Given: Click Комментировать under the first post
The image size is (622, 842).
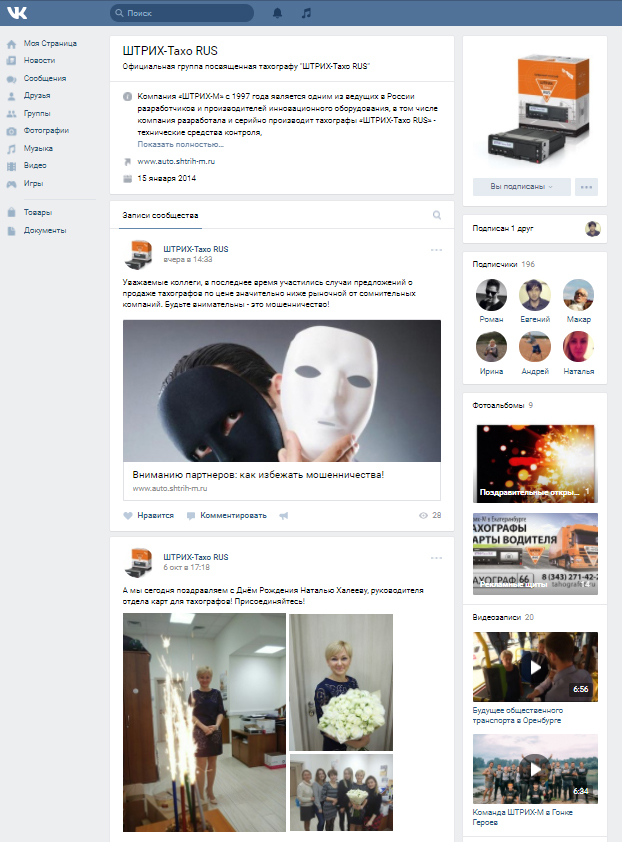Looking at the screenshot, I should (227, 516).
